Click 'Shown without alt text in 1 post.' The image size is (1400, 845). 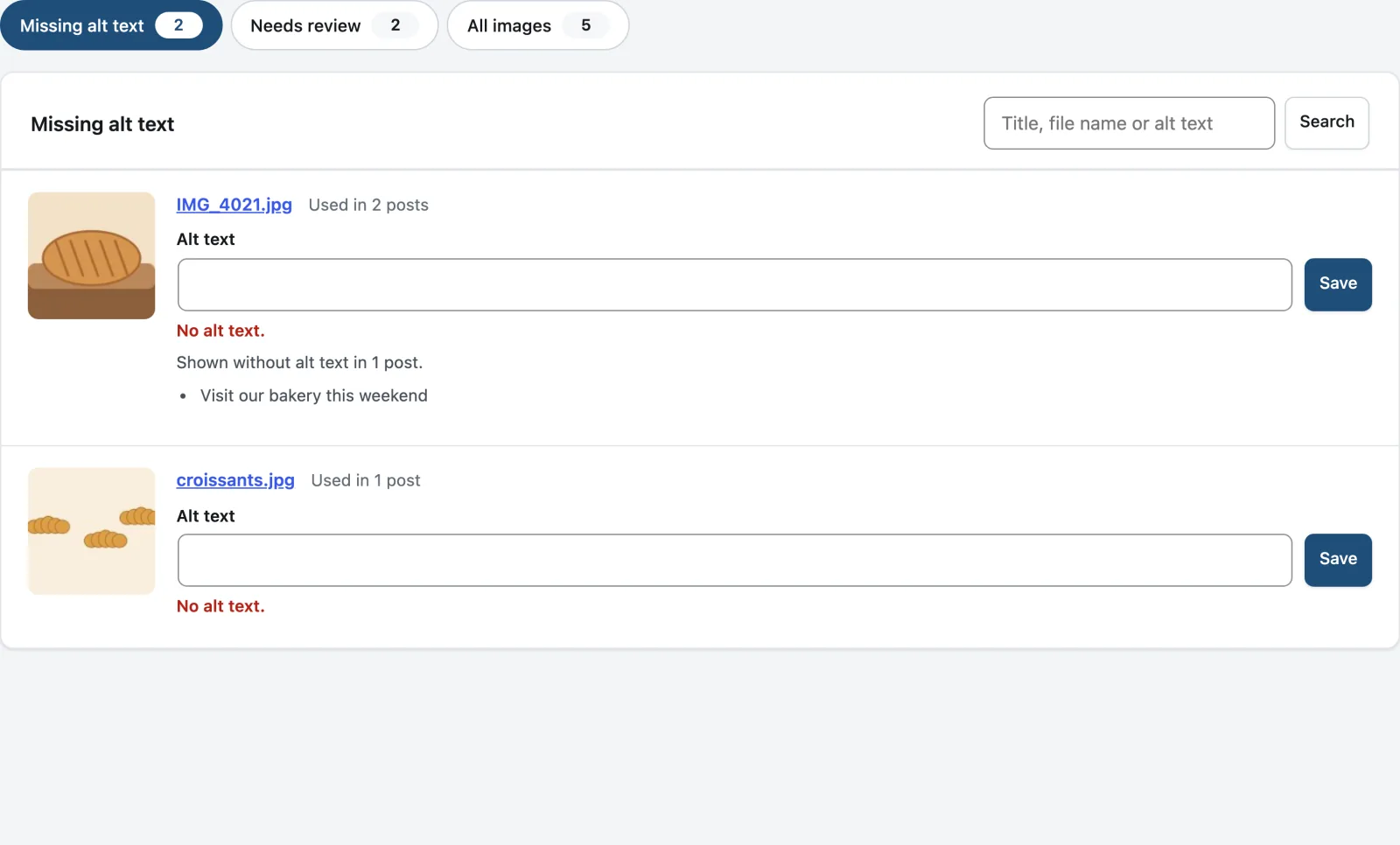tap(299, 362)
